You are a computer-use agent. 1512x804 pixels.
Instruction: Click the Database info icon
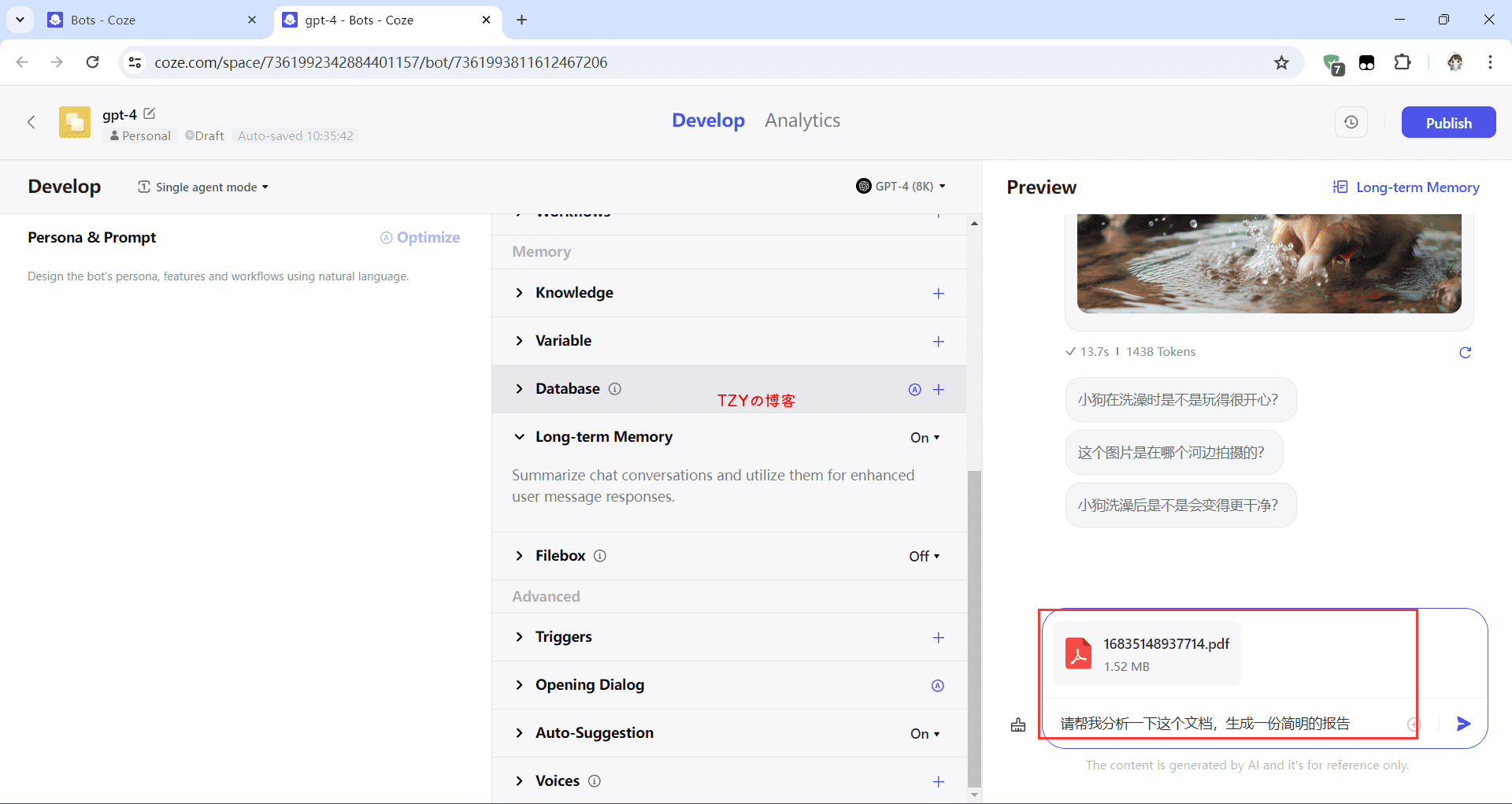[x=615, y=389]
